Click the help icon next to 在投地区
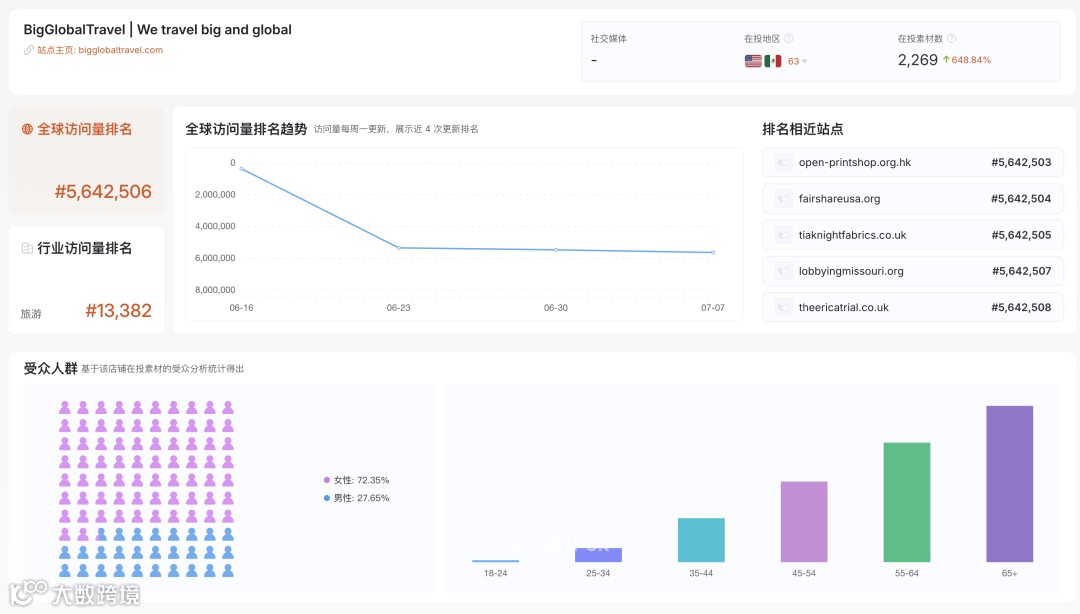The image size is (1080, 614). pyautogui.click(x=789, y=39)
